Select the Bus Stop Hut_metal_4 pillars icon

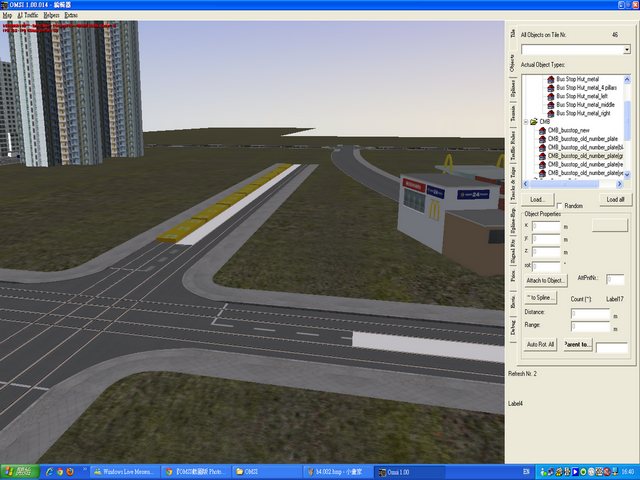[550, 87]
